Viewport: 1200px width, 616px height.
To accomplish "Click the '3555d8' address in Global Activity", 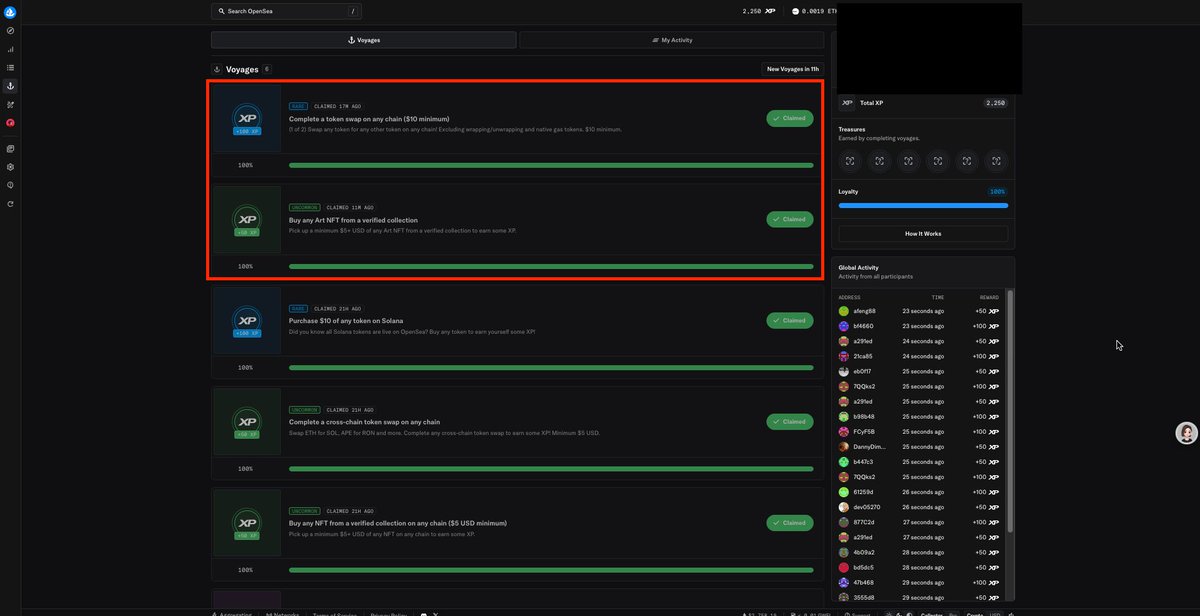I will tap(865, 597).
